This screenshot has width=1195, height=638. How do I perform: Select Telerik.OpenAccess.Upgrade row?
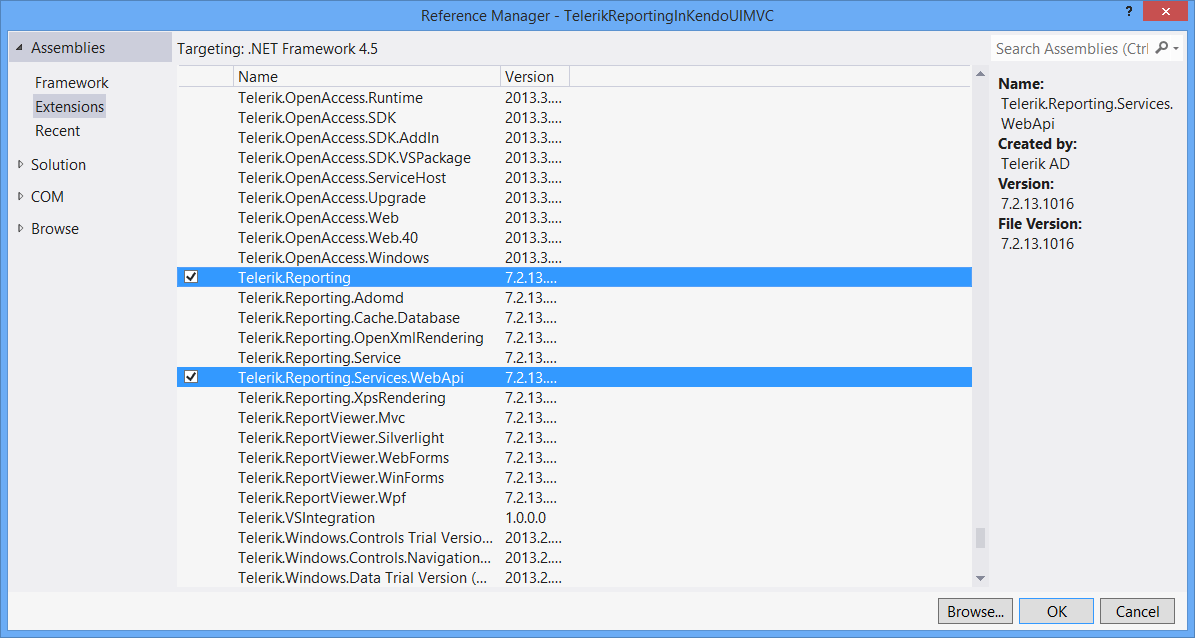tap(574, 197)
